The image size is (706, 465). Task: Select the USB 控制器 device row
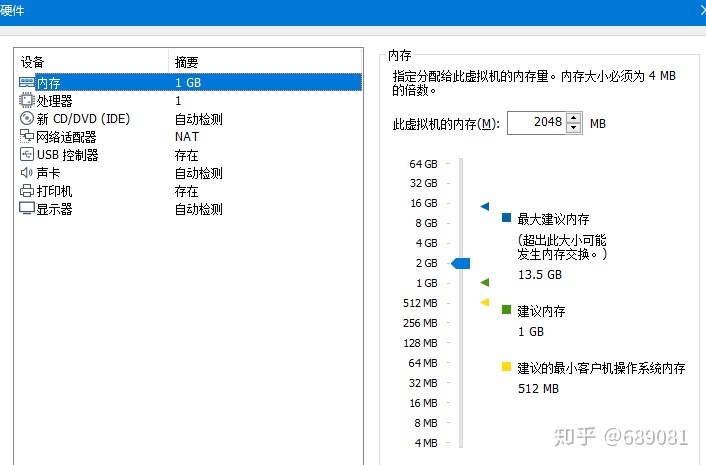point(190,154)
